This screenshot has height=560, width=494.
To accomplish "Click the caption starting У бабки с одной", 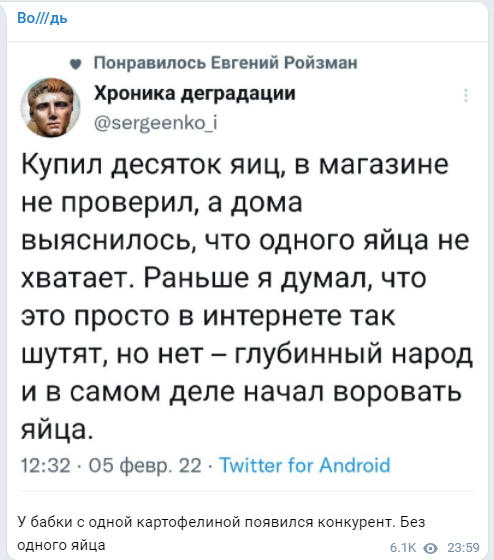I will 221,534.
